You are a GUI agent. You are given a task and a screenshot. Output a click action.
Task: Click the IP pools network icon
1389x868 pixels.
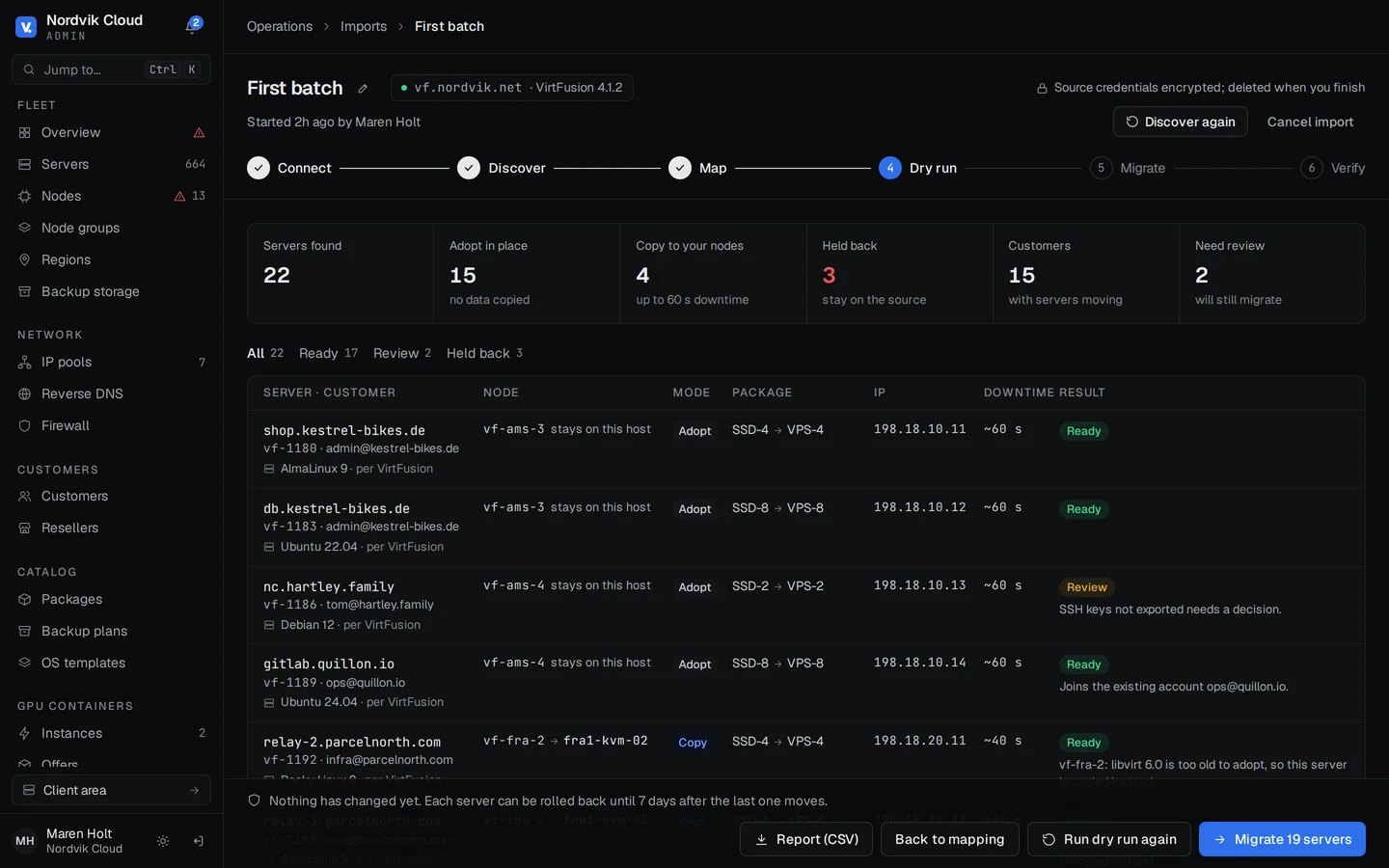[x=25, y=362]
